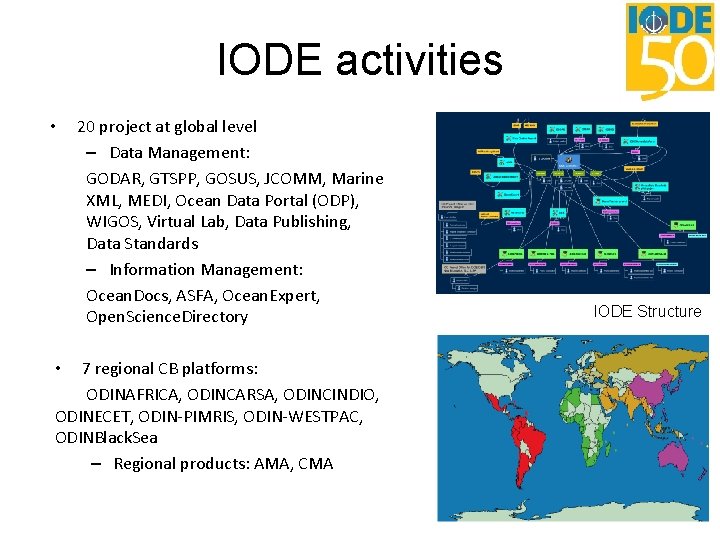This screenshot has height=540, width=720.
Task: Click the IODE Structure diagram image
Action: 573,202
